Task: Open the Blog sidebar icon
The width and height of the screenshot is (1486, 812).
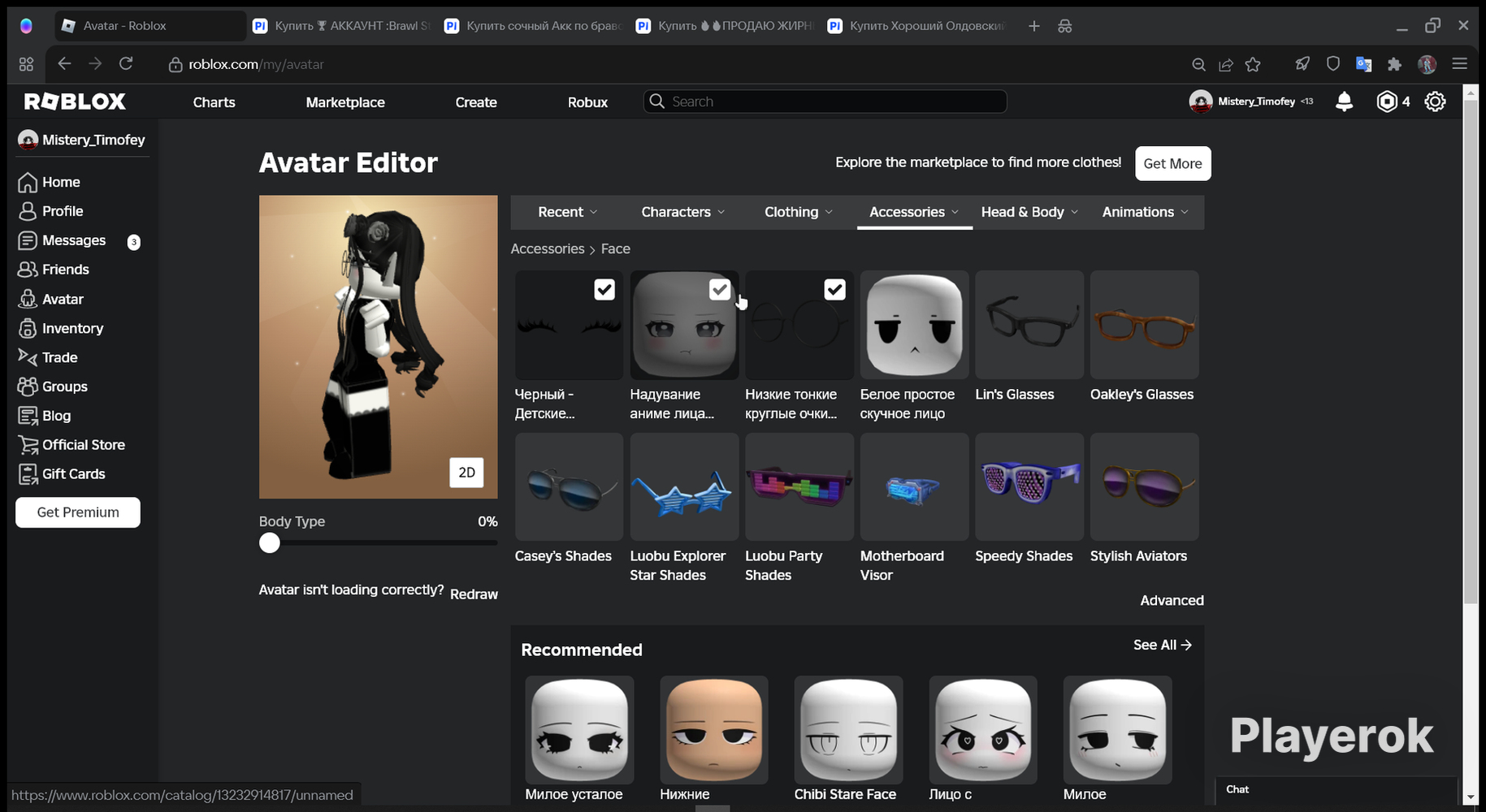Action: tap(28, 416)
